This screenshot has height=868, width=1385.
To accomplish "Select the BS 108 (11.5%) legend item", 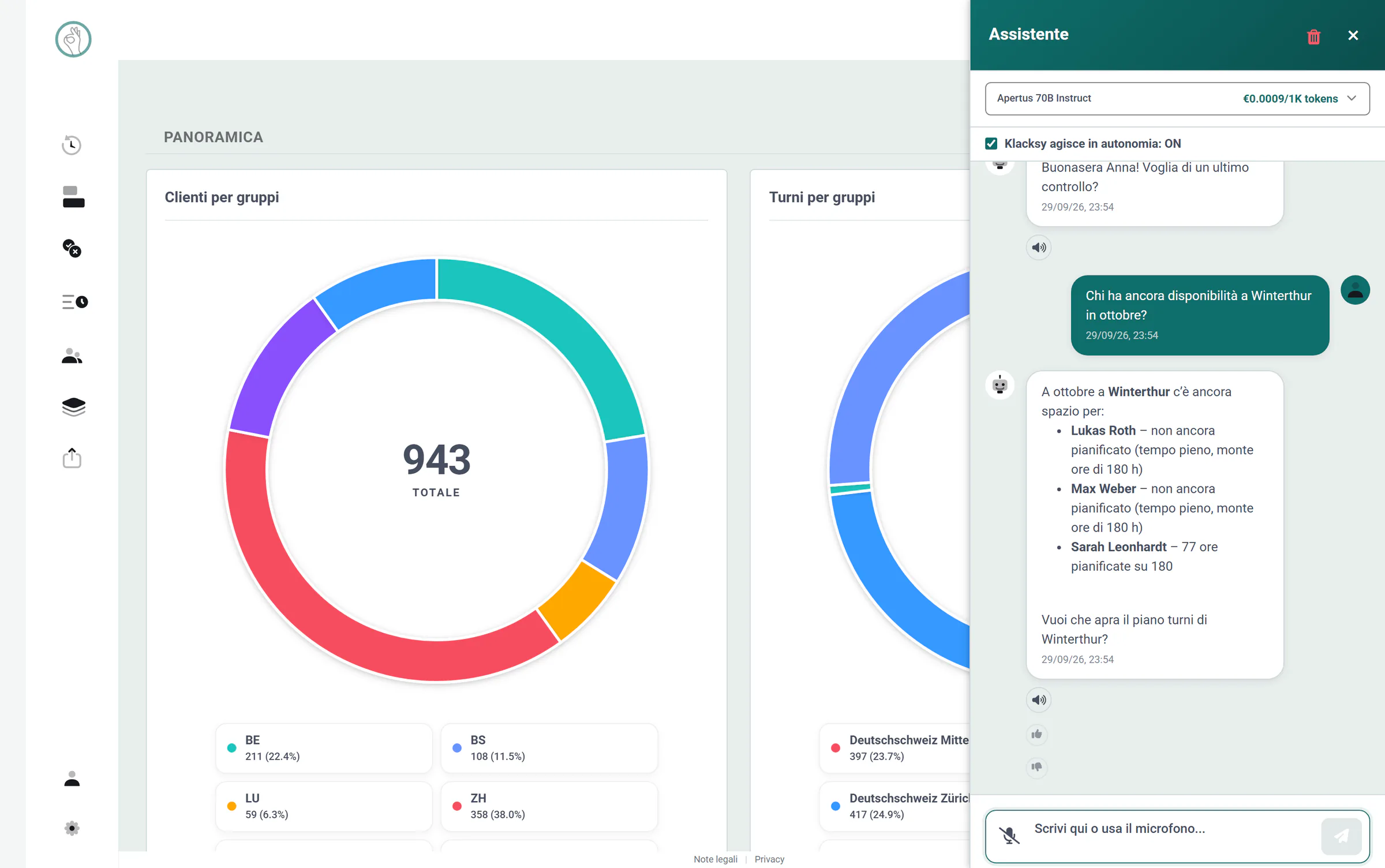I will 549,748.
